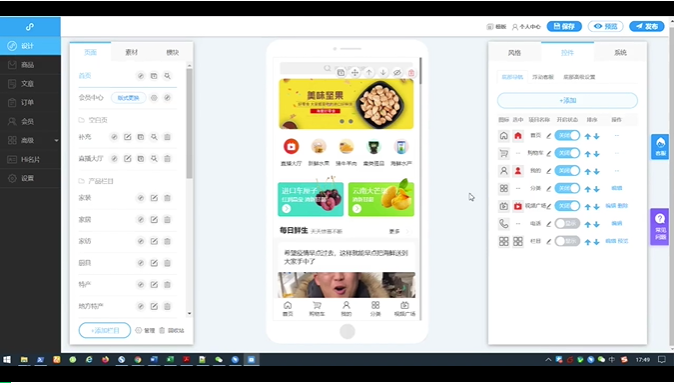Enable the 栏目 navigation switch
The image size is (674, 385).
(567, 241)
